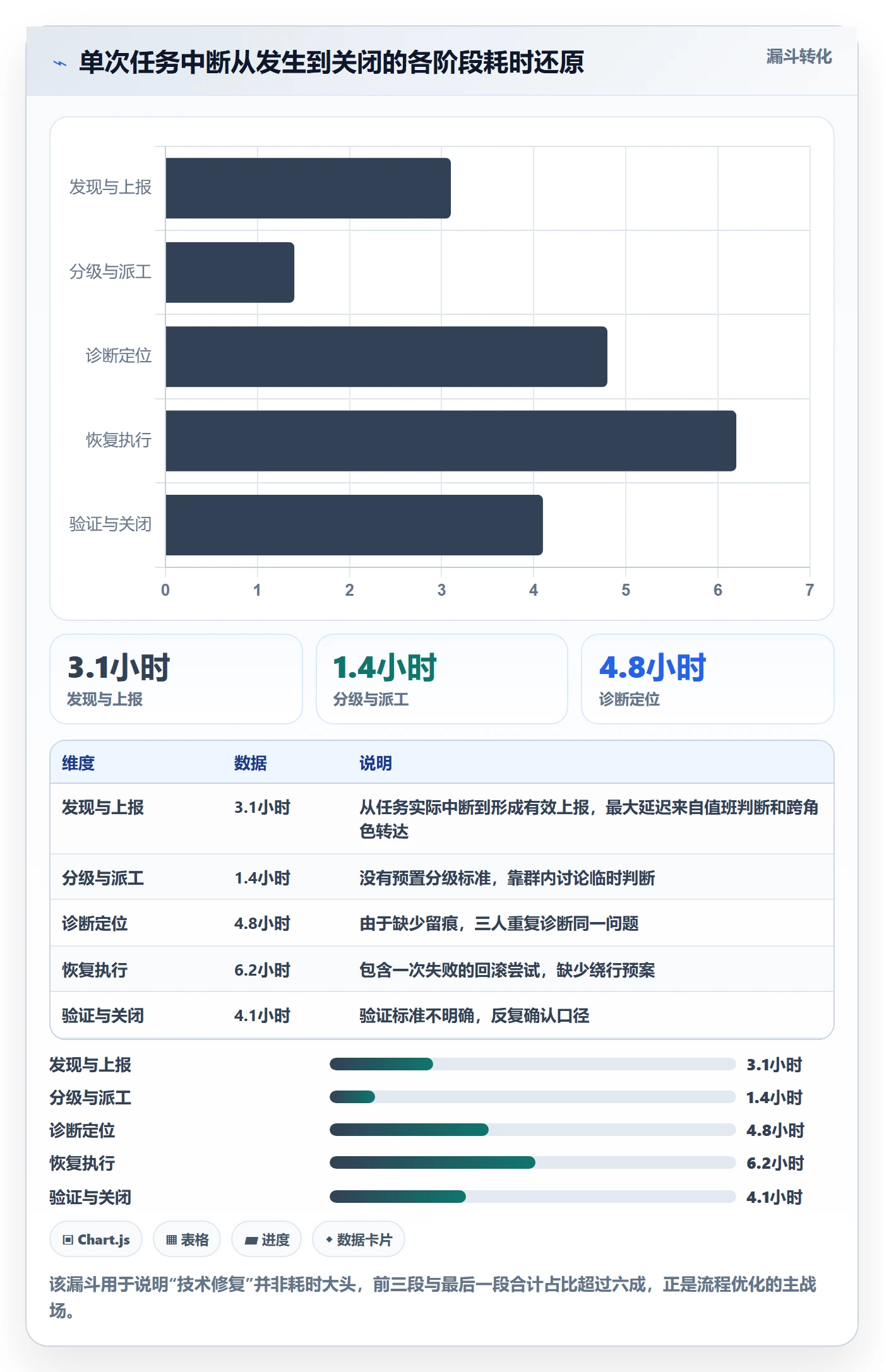Select the 恢复执行 table row name
Image resolution: width=884 pixels, height=1372 pixels.
click(x=95, y=970)
